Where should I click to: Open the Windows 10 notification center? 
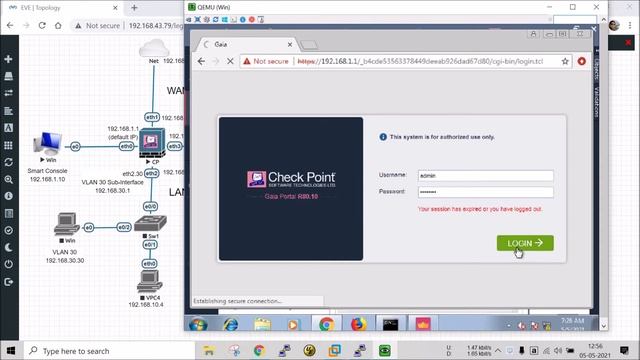click(x=624, y=351)
